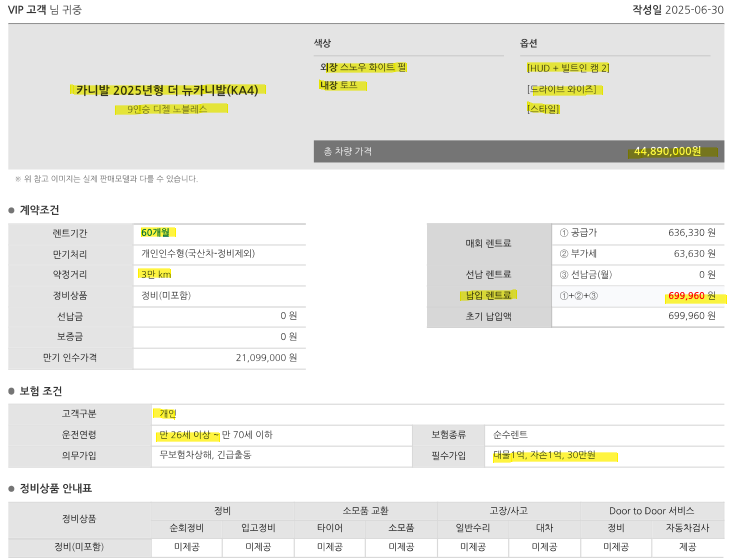
Task: Click 소모품 교환 column header
Action: point(366,511)
